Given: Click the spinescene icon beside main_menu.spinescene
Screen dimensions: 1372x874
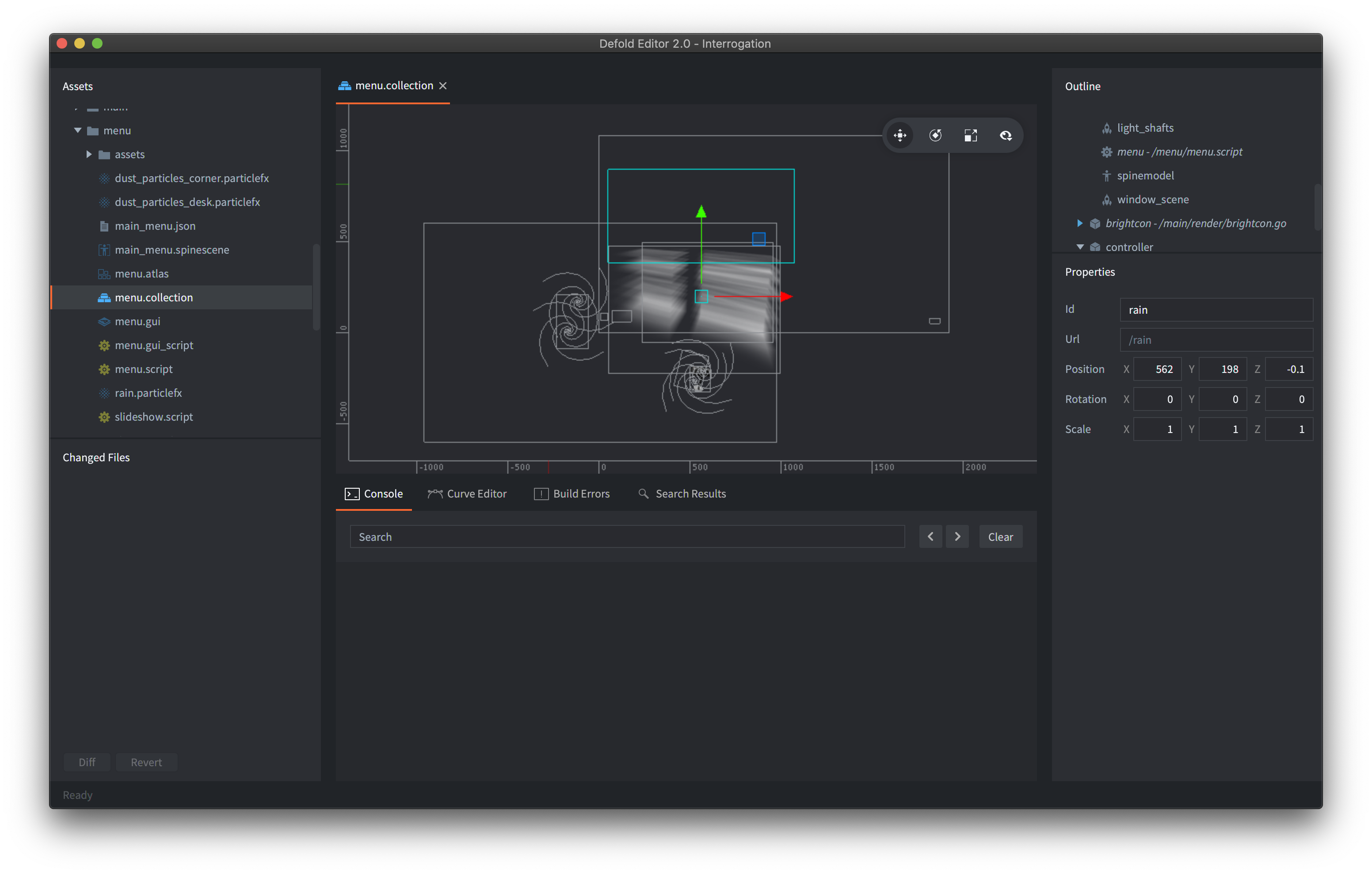Looking at the screenshot, I should pyautogui.click(x=104, y=250).
